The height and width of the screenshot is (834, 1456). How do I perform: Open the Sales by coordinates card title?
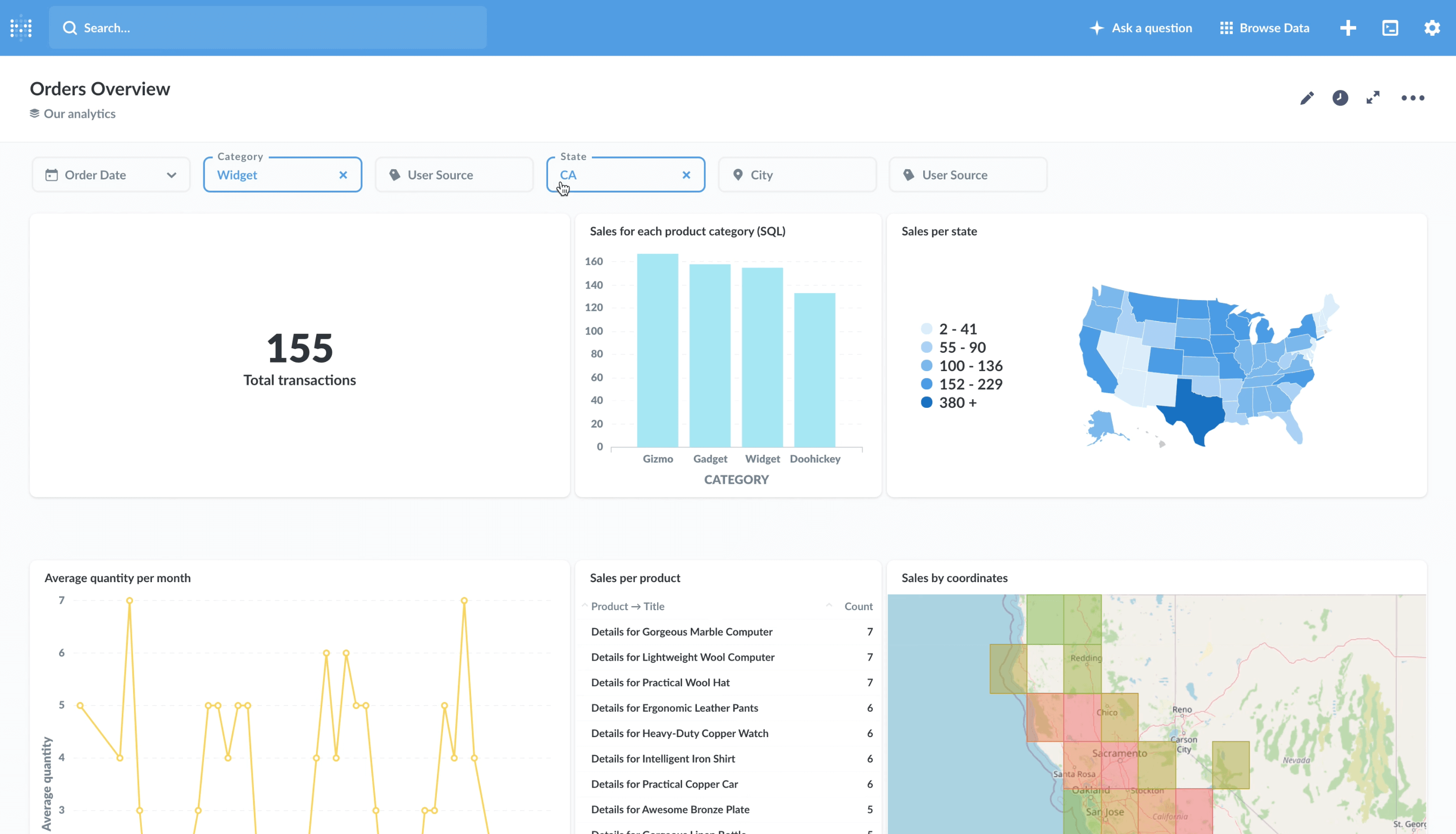point(954,578)
